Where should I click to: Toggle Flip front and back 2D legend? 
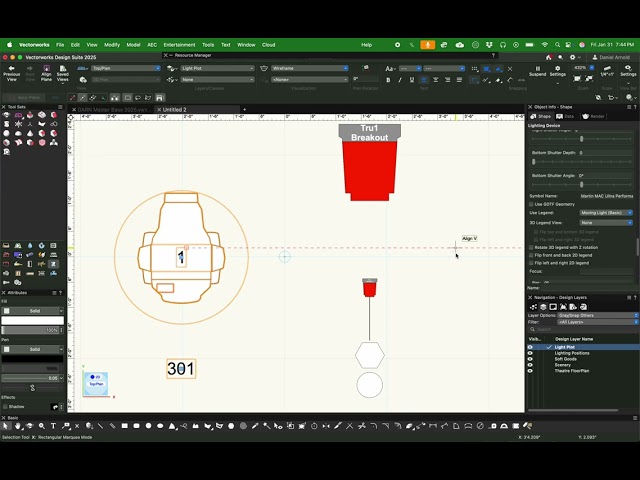click(x=531, y=255)
